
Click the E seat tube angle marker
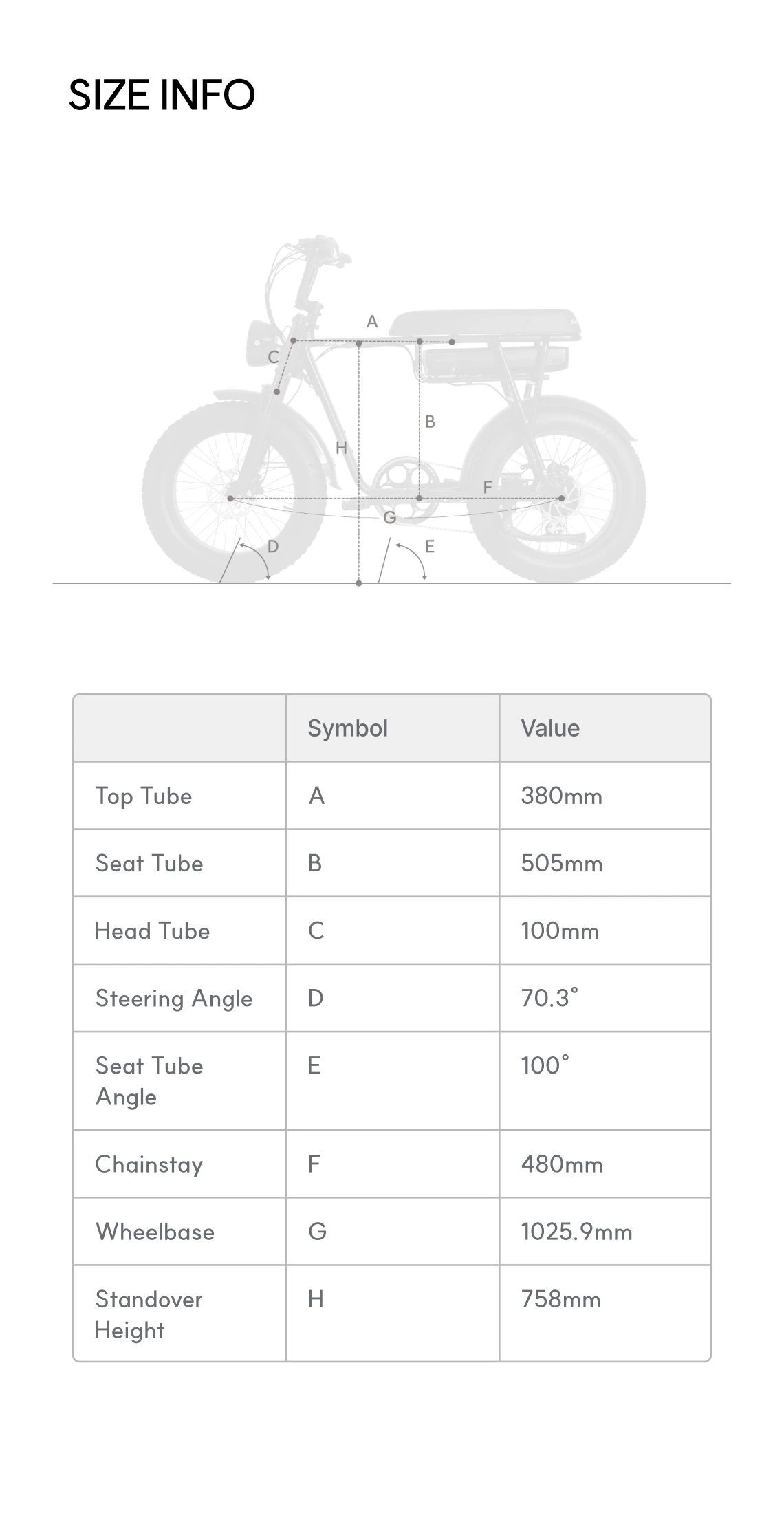[430, 547]
